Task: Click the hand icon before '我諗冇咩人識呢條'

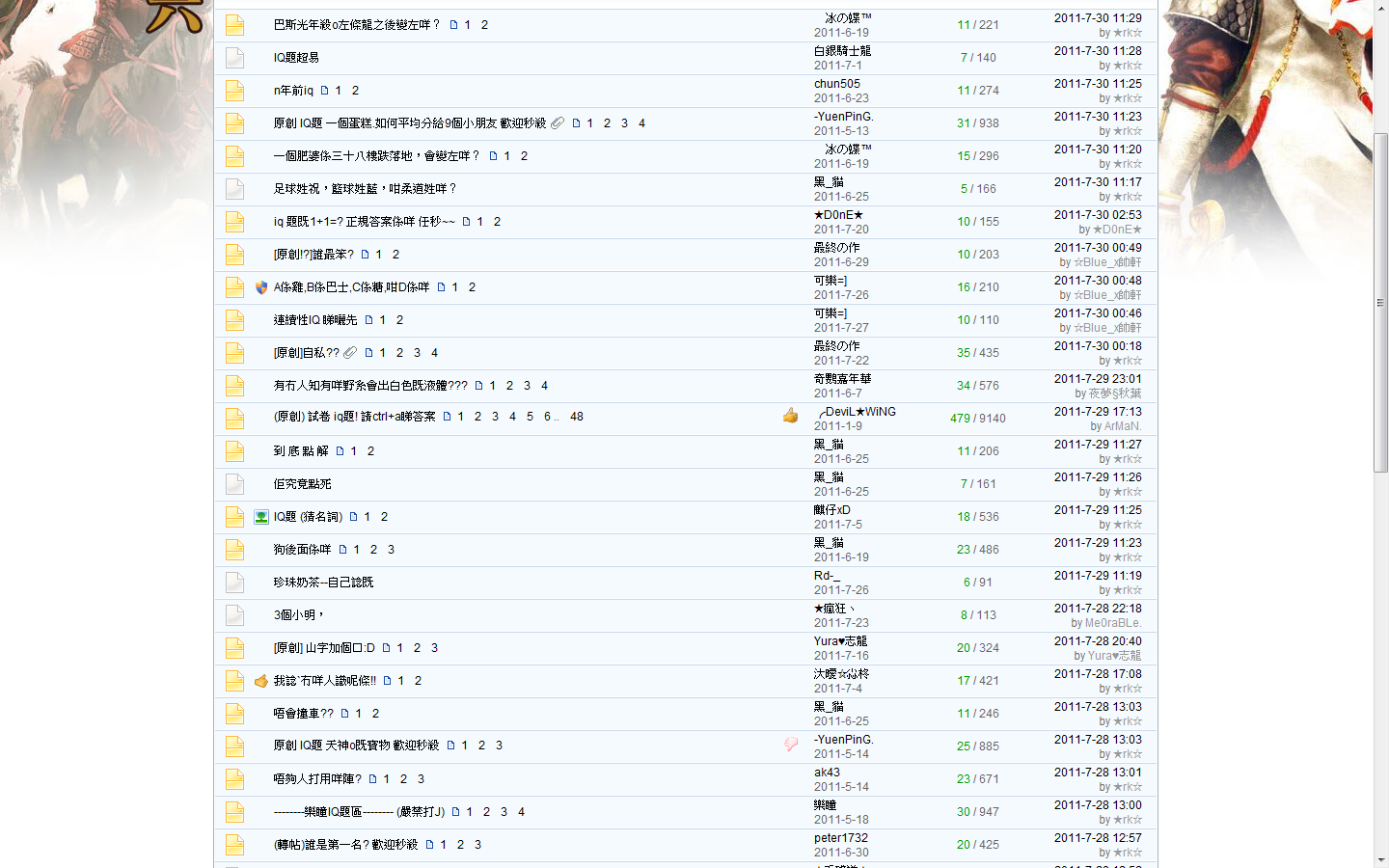Action: pos(261,681)
